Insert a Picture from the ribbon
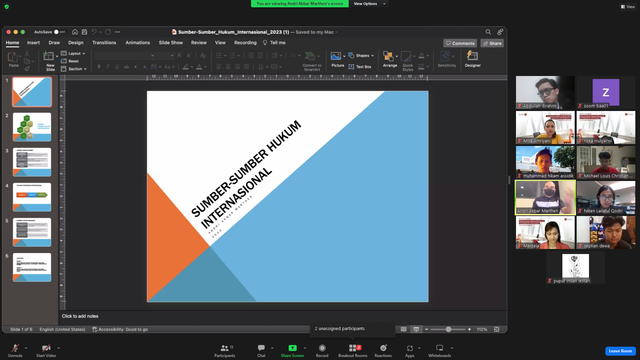 [336, 56]
